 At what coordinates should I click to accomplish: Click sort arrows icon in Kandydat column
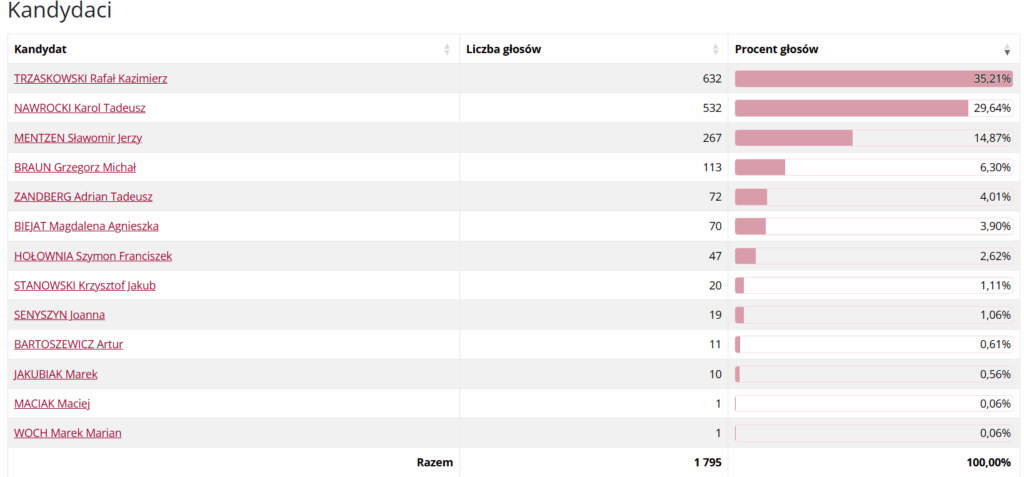[447, 50]
